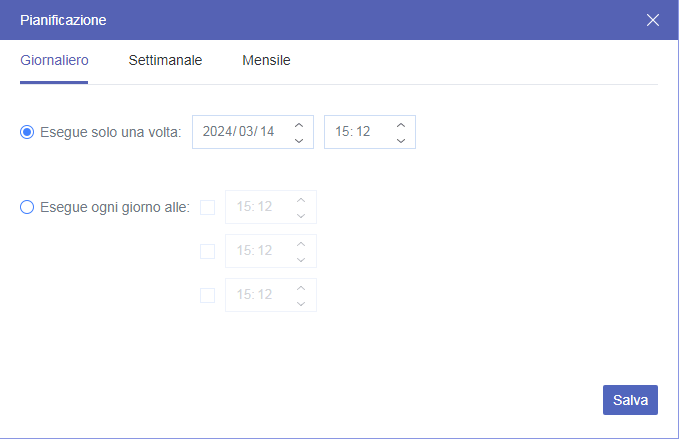Select the 'Esegue ogni giorno alle' option
Viewport: 679px width, 439px height.
[27, 208]
